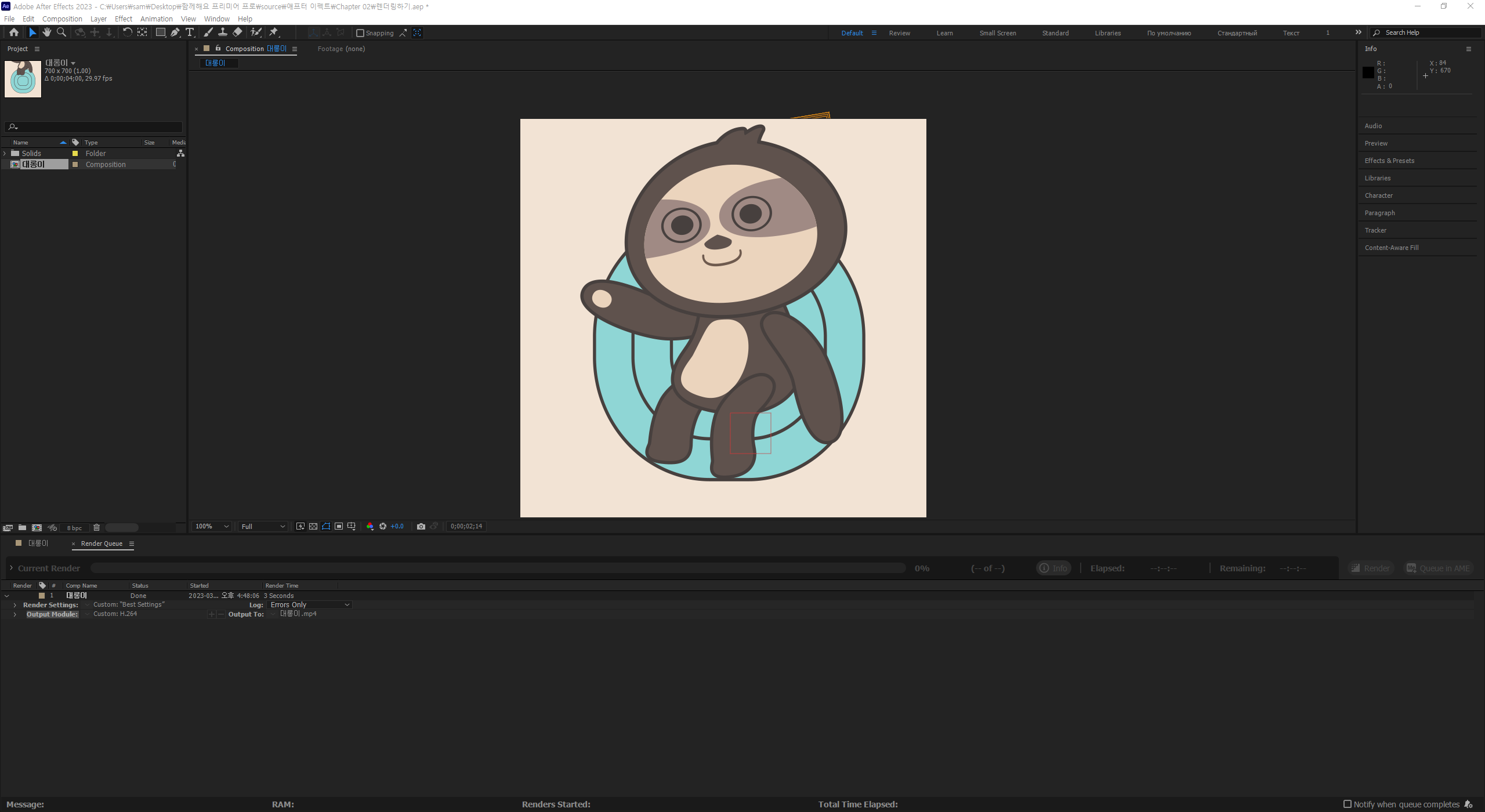1485x812 pixels.
Task: Expand the Solids folder
Action: 5,154
